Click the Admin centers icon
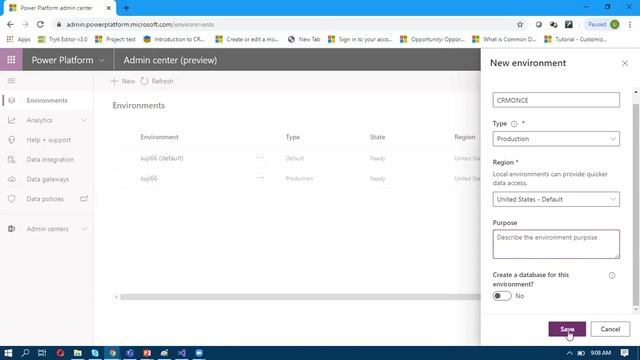Image resolution: width=640 pixels, height=360 pixels. point(12,229)
